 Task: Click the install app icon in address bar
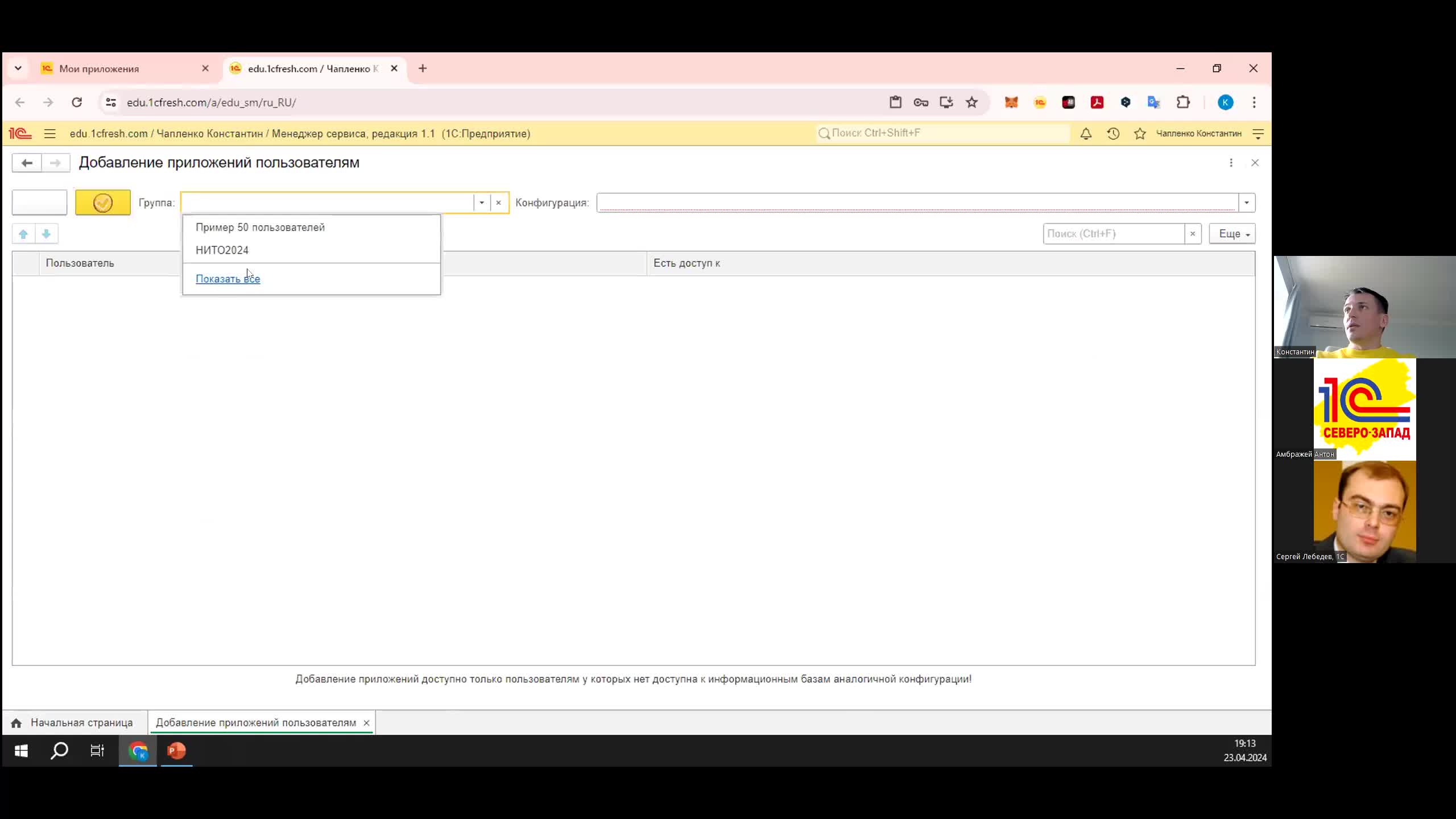[946, 102]
